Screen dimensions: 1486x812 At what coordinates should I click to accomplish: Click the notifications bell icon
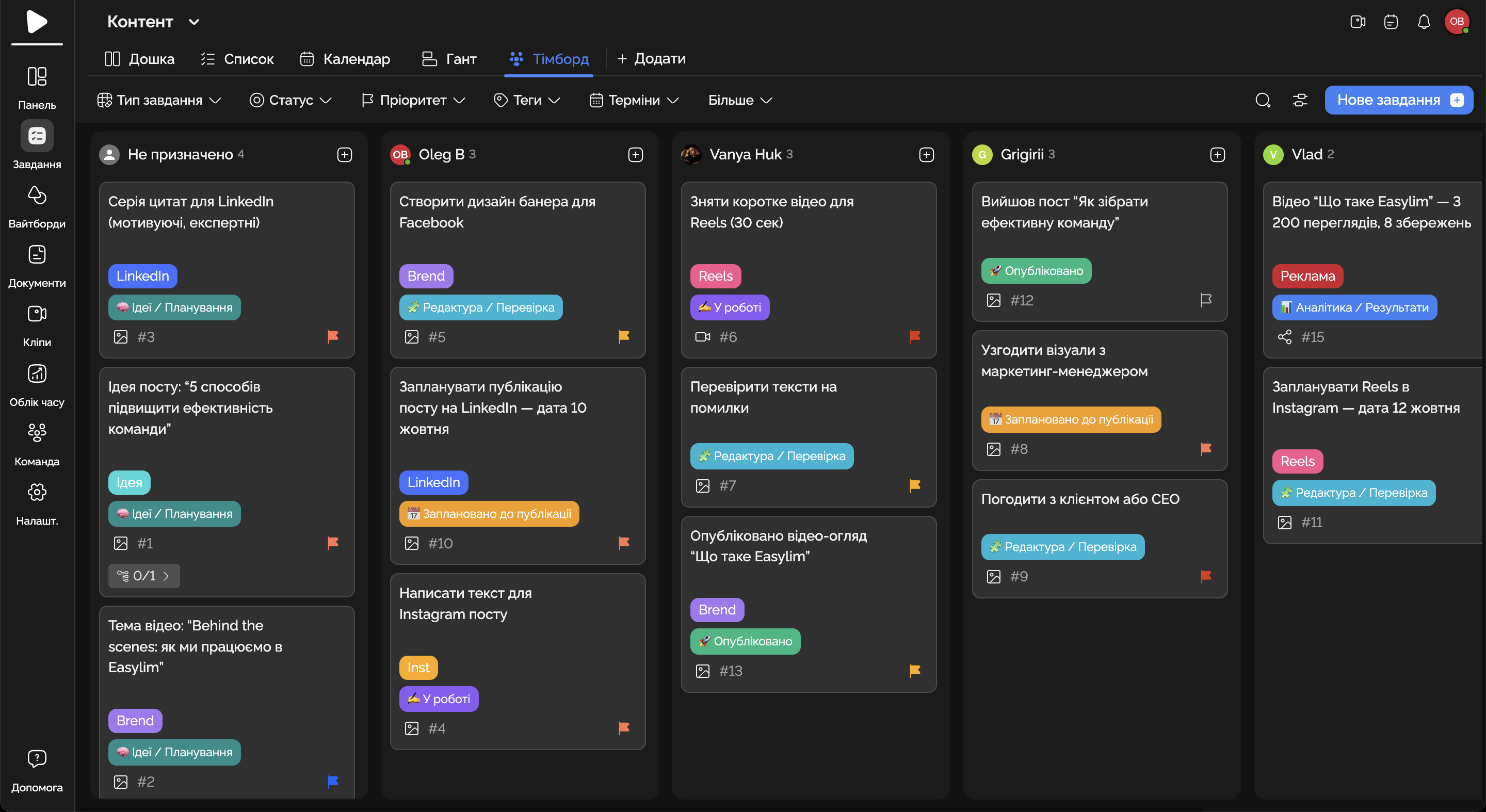1424,22
